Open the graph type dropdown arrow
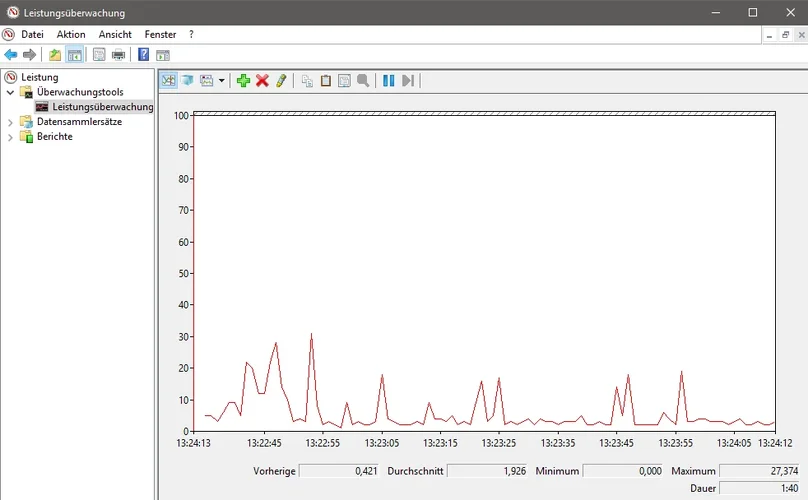This screenshot has height=500, width=808. 221,80
